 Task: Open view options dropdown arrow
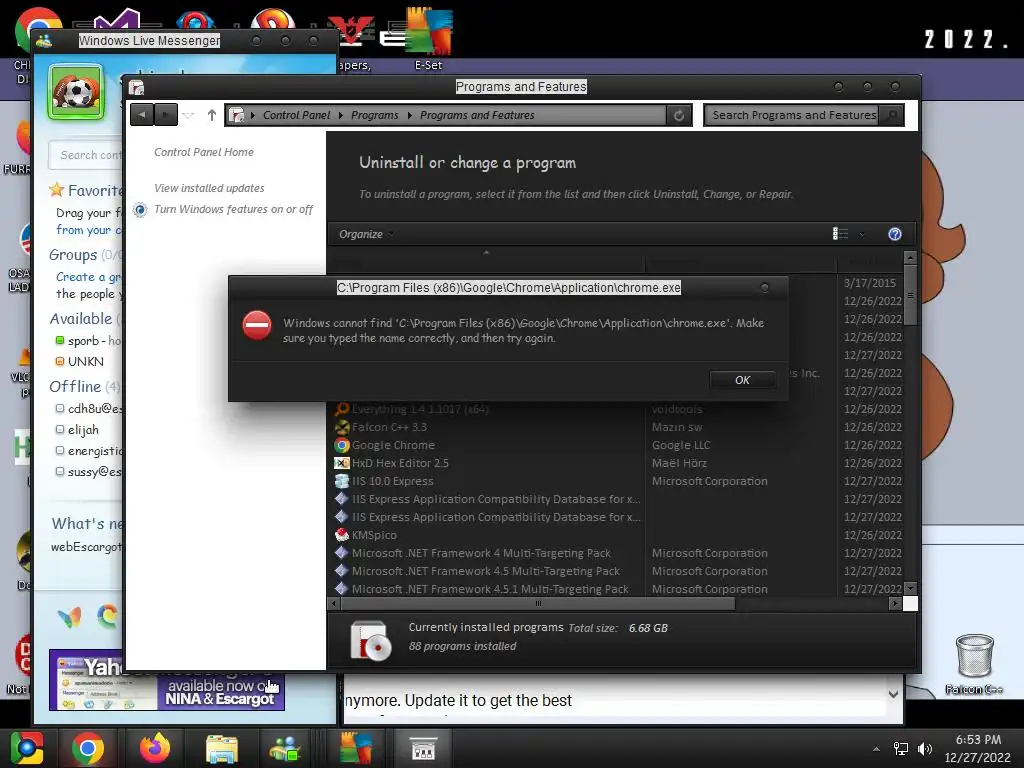pos(862,234)
